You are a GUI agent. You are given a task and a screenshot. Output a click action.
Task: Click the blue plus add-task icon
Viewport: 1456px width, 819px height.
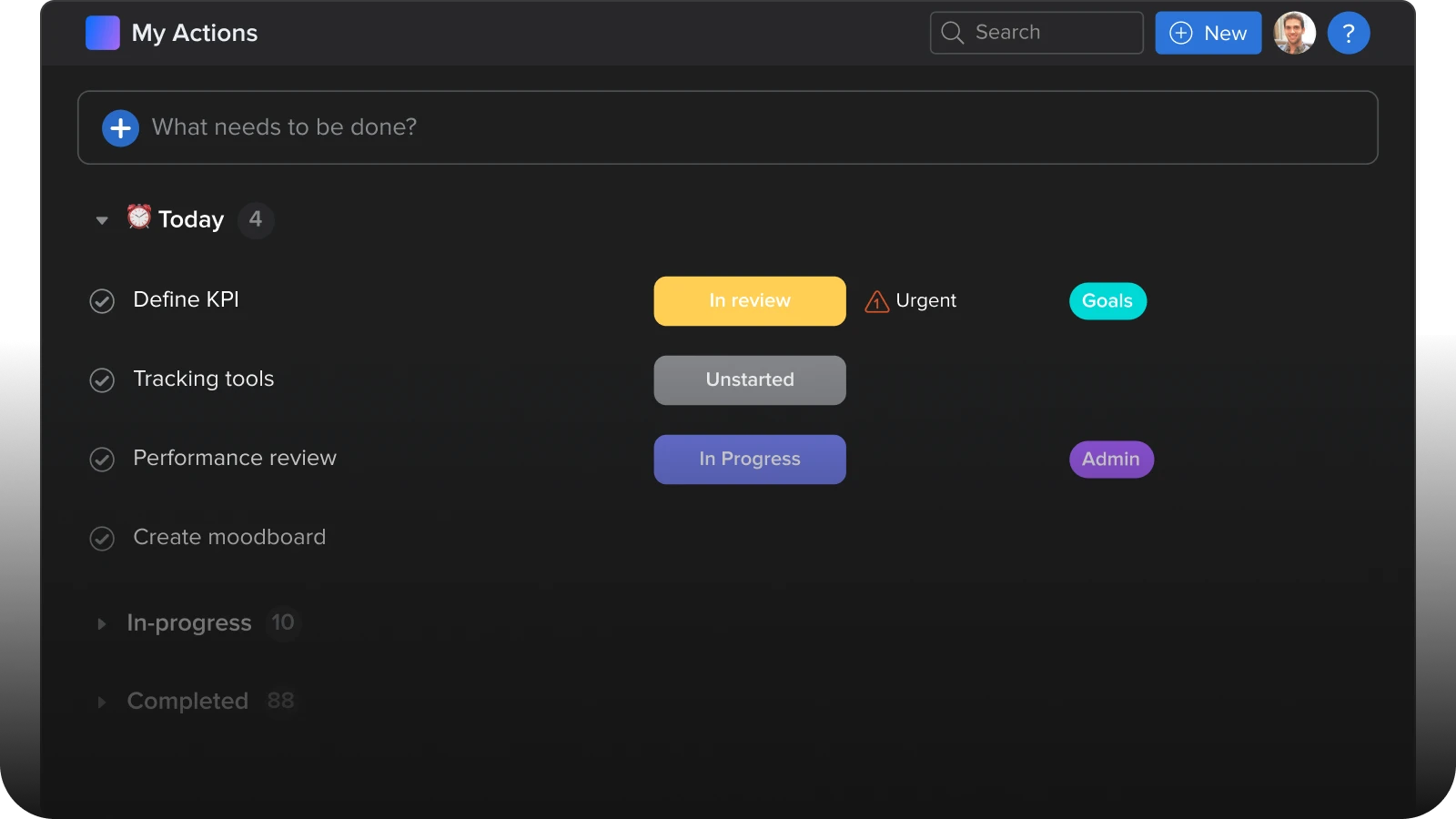[120, 128]
